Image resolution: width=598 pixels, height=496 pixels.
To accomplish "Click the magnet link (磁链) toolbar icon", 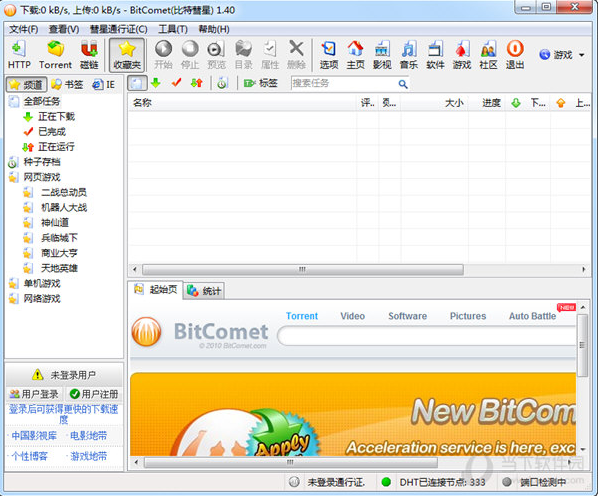I will (x=89, y=55).
